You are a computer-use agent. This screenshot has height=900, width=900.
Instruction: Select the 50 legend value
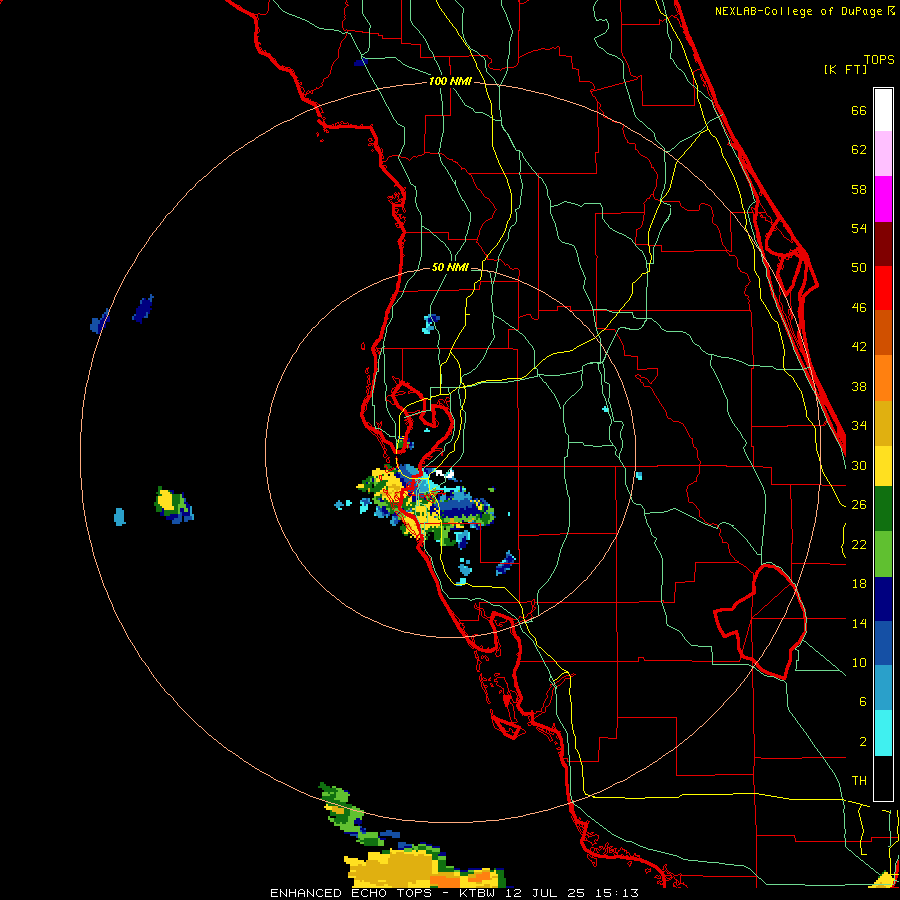[x=859, y=268]
